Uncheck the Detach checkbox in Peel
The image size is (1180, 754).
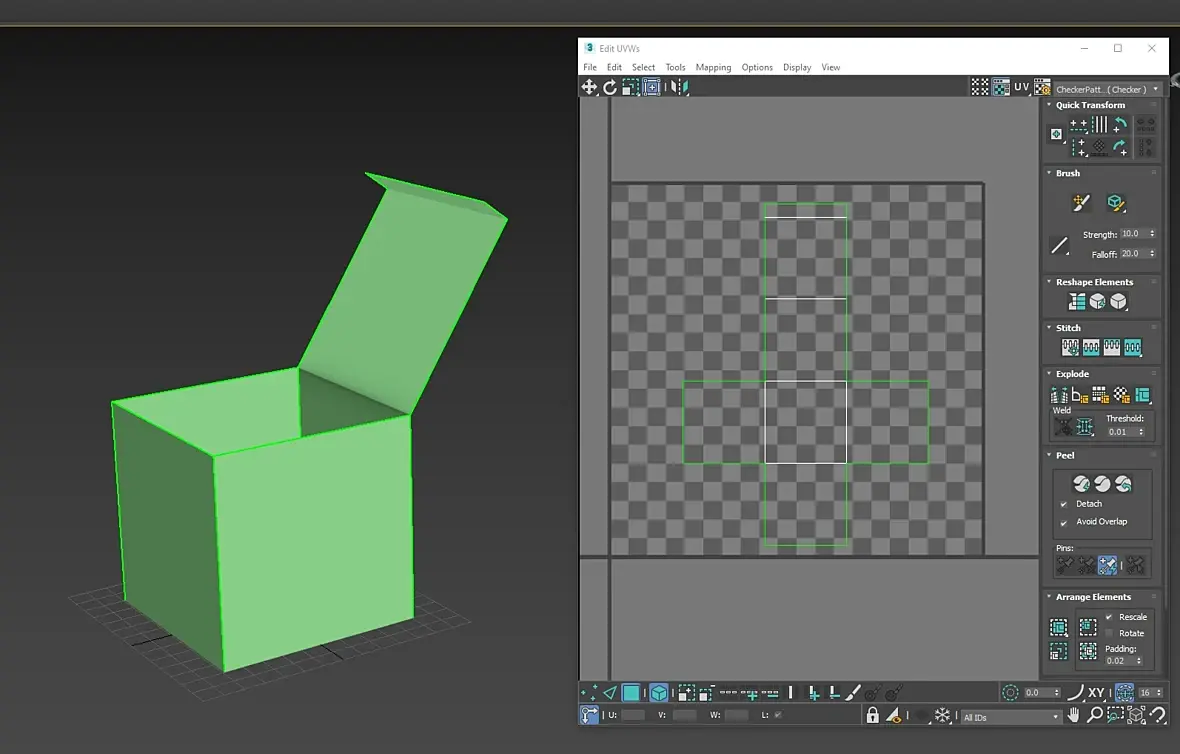(x=1064, y=504)
